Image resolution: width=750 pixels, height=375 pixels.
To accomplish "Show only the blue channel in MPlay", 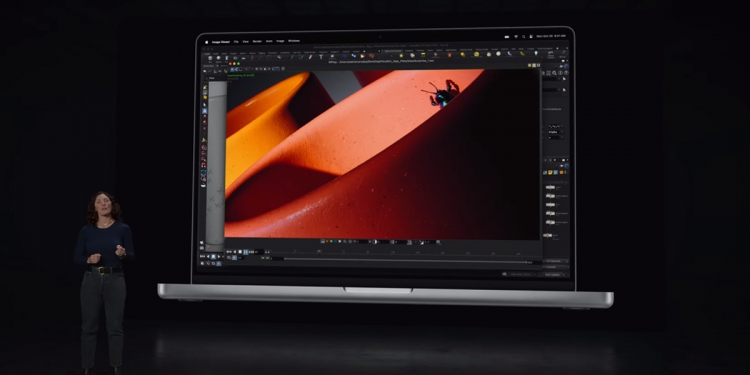I will click(x=335, y=242).
